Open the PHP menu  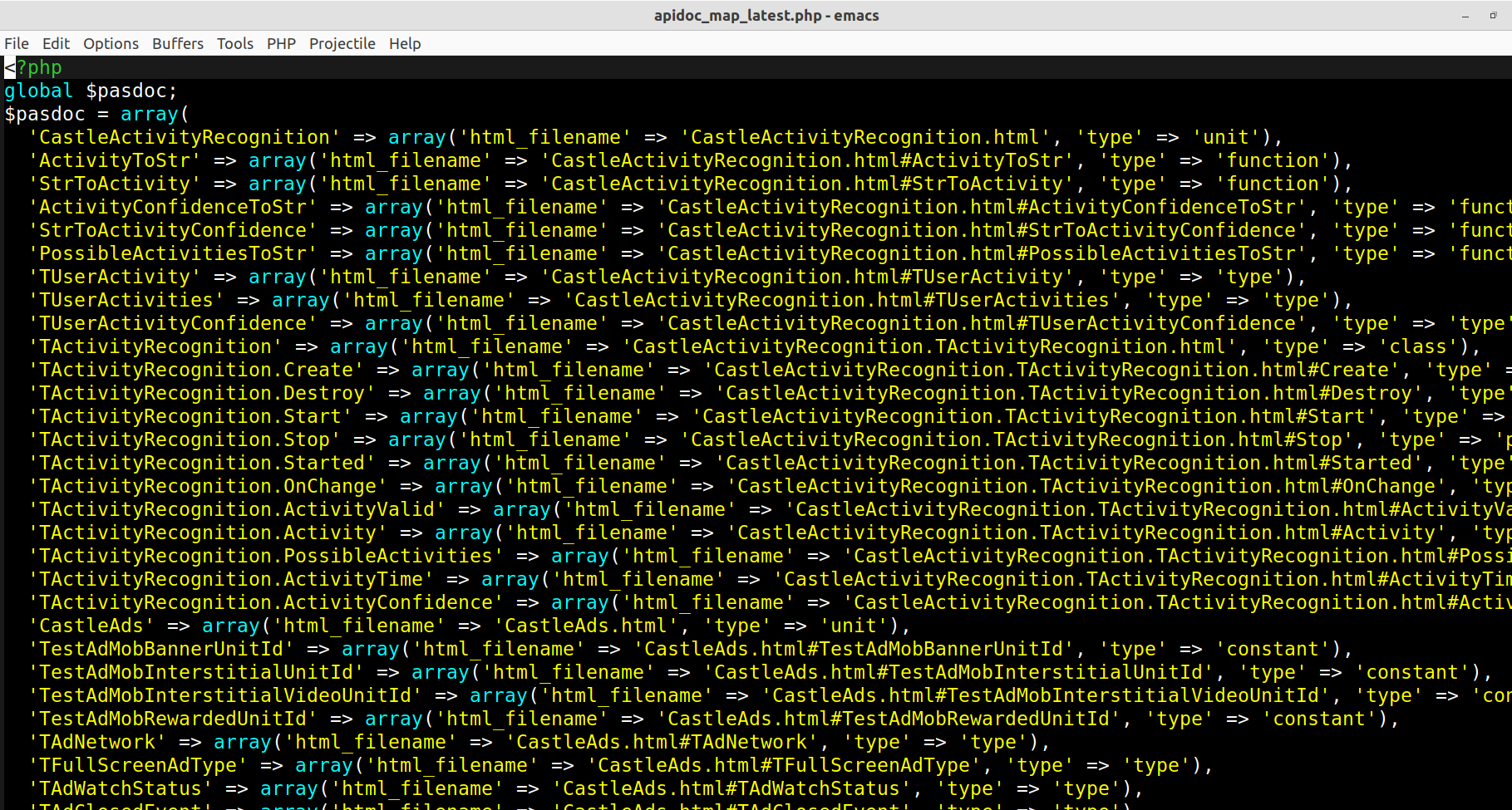pyautogui.click(x=280, y=43)
